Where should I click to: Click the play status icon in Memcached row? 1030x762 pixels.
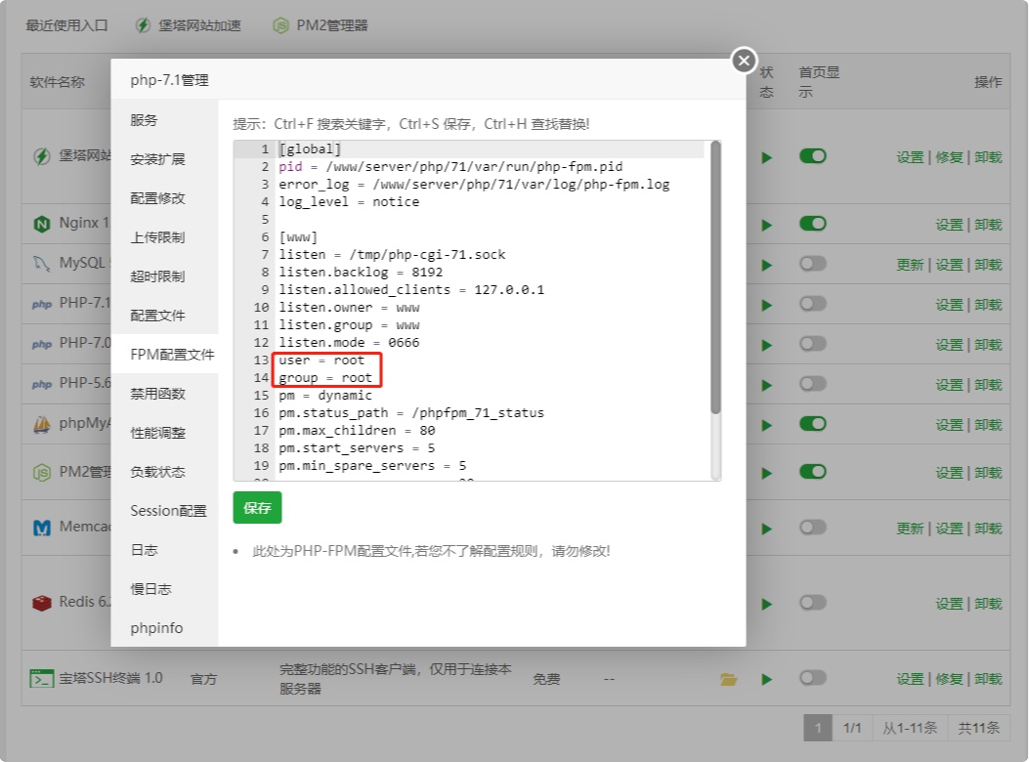(766, 529)
